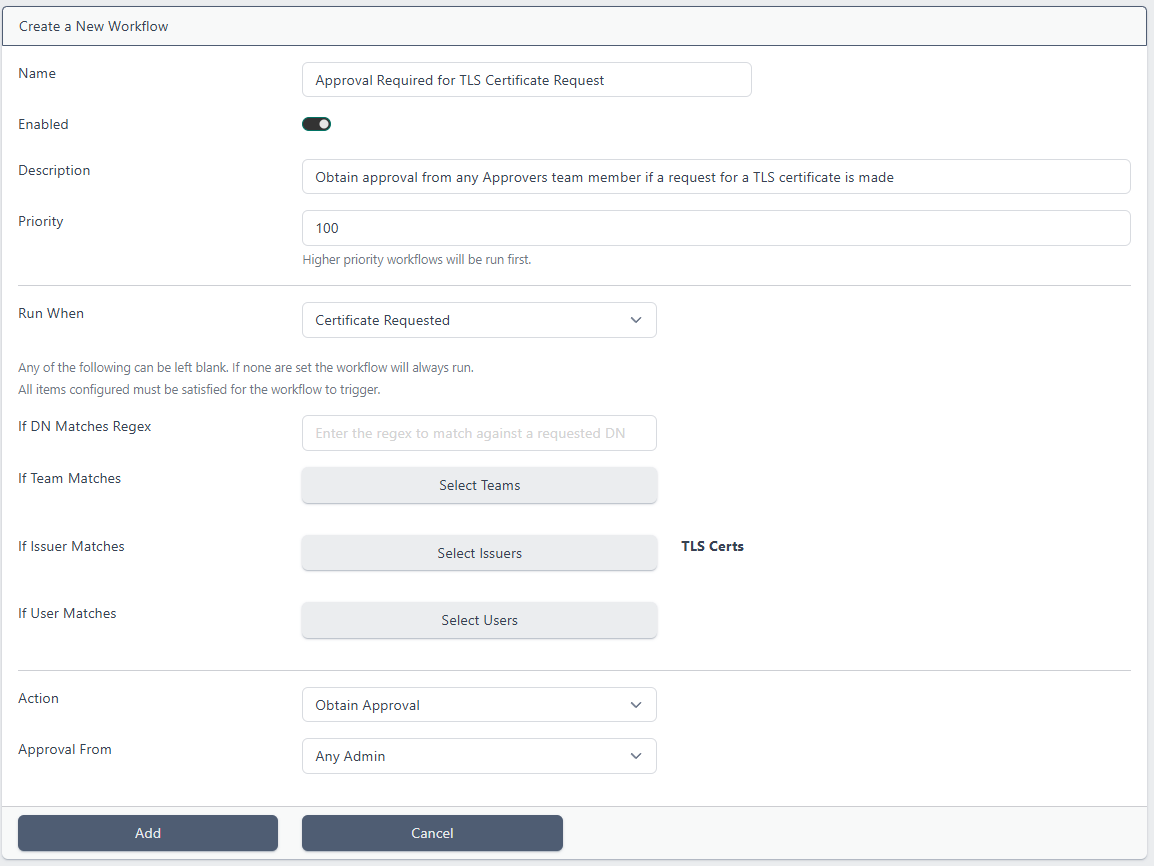1154x866 pixels.
Task: Click the TLS Certs selected issuer label
Action: click(x=712, y=546)
